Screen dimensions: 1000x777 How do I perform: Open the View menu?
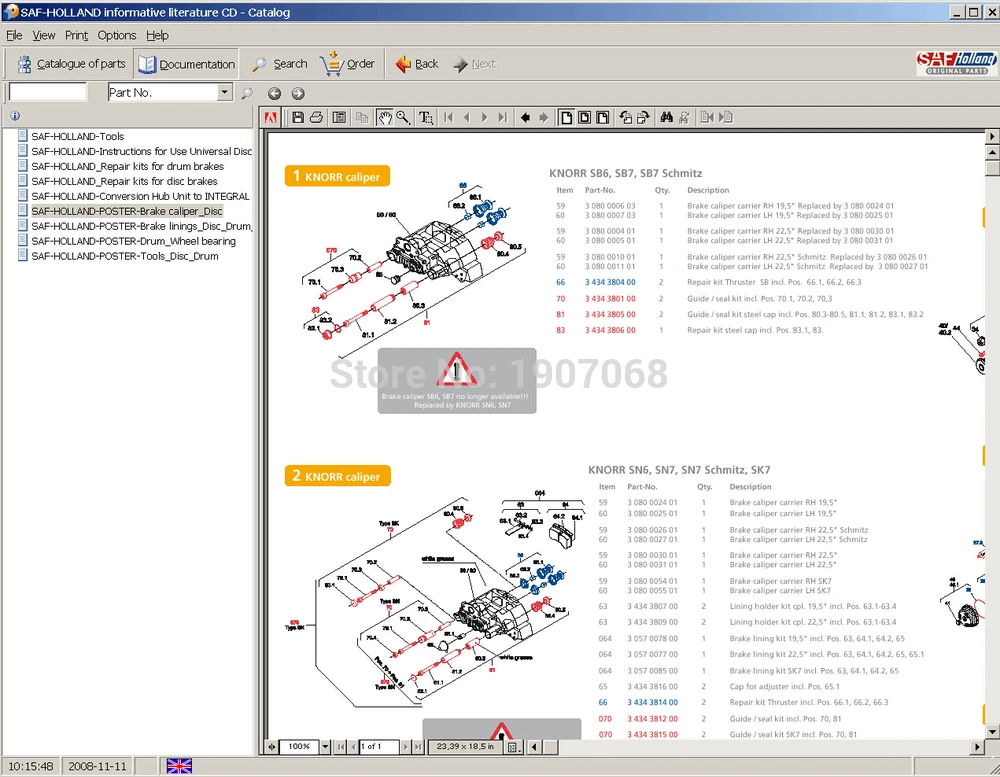(x=44, y=35)
